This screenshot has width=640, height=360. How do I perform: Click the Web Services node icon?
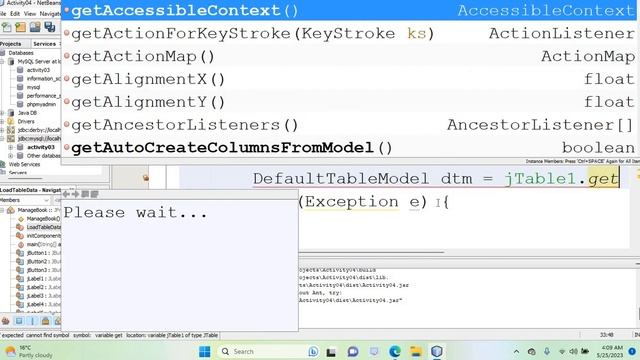click(x=3, y=164)
